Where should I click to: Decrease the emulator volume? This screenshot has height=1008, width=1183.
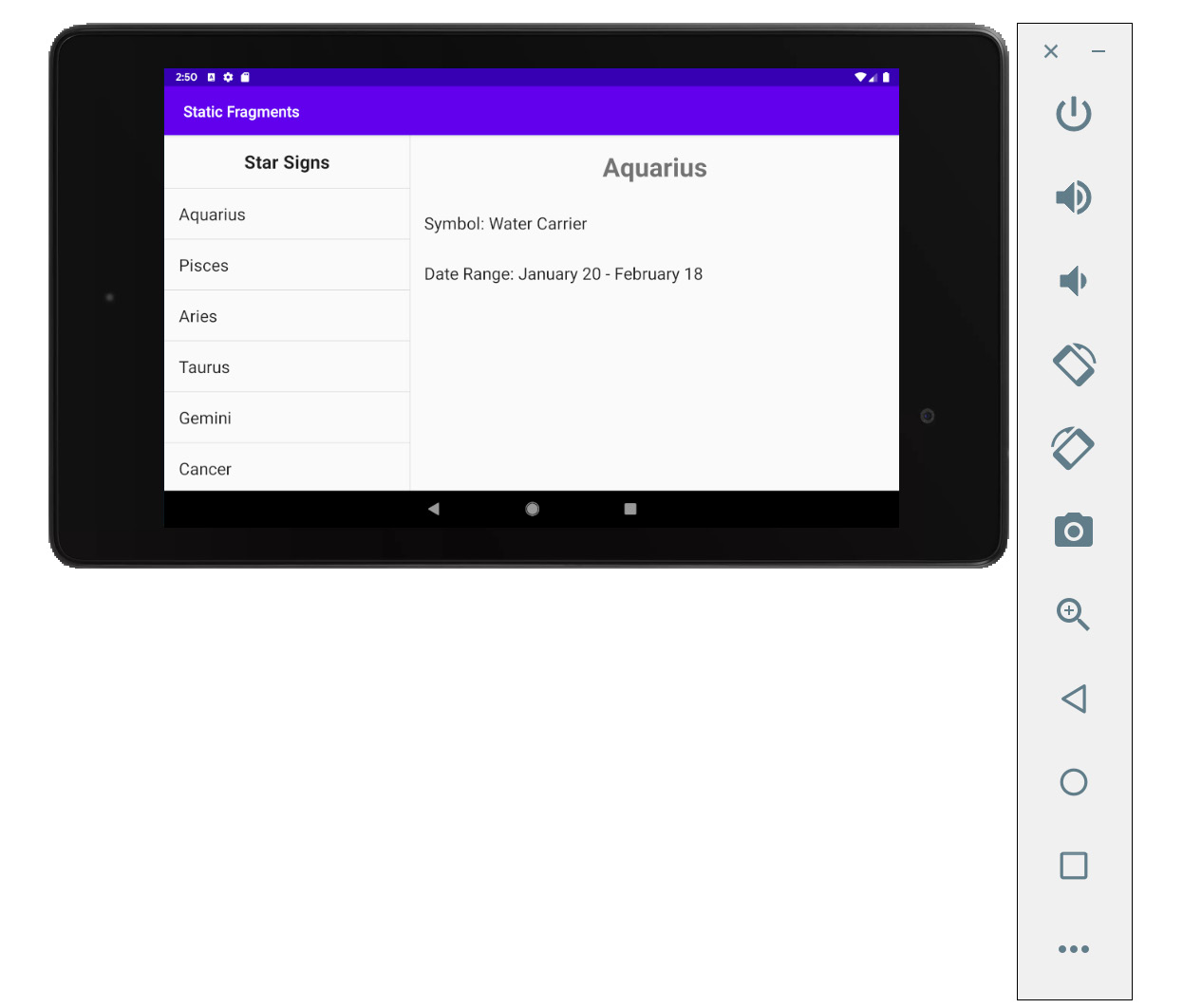click(1073, 280)
